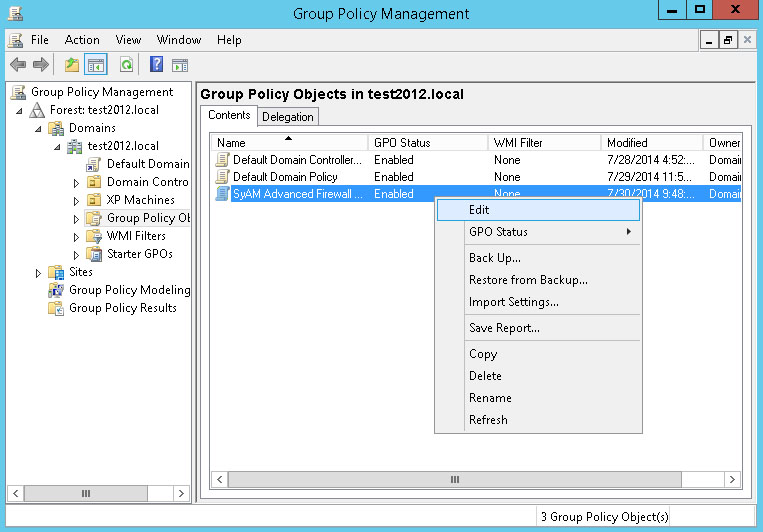The width and height of the screenshot is (763, 532).
Task: Expand the Starter GPOs node
Action: (x=77, y=254)
